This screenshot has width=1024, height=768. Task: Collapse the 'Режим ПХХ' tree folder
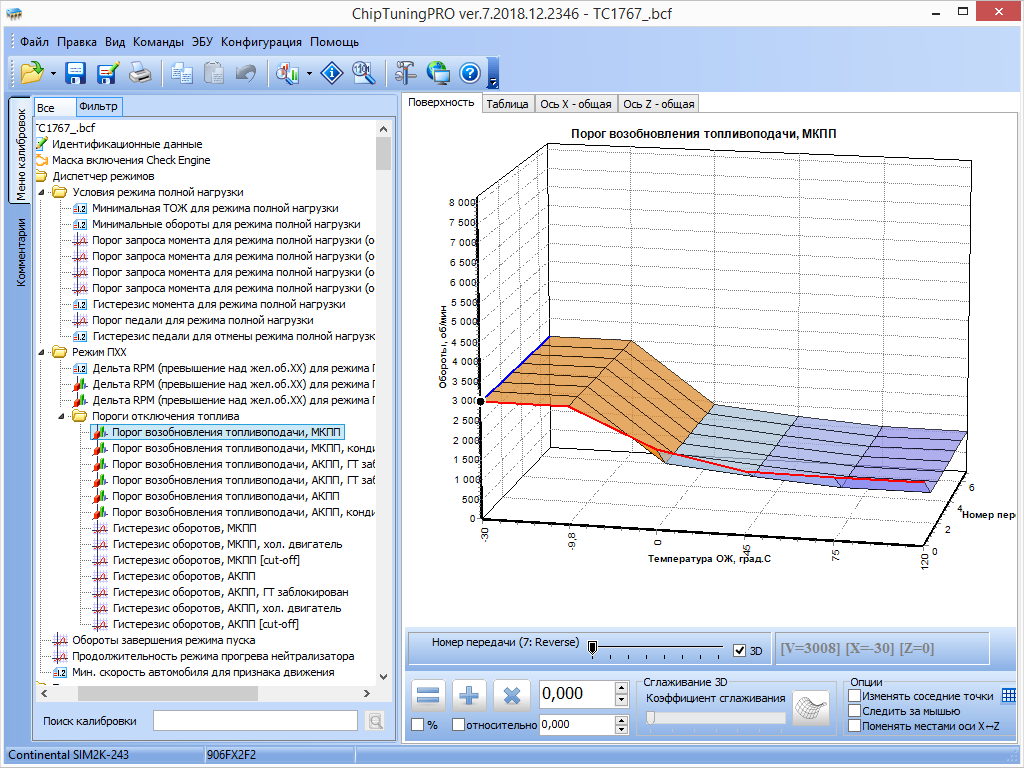click(42, 352)
